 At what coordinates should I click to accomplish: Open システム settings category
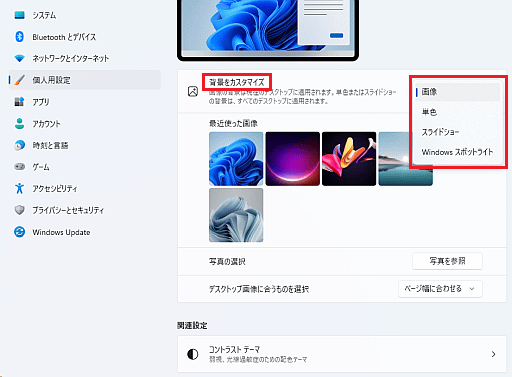(85, 15)
